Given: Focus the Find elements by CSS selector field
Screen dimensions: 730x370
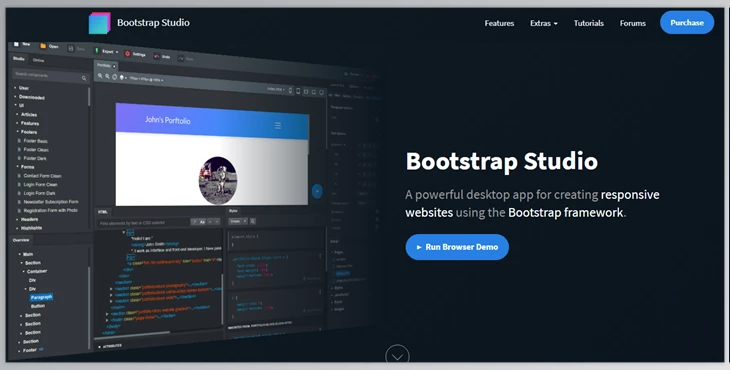Looking at the screenshot, I should [x=144, y=222].
